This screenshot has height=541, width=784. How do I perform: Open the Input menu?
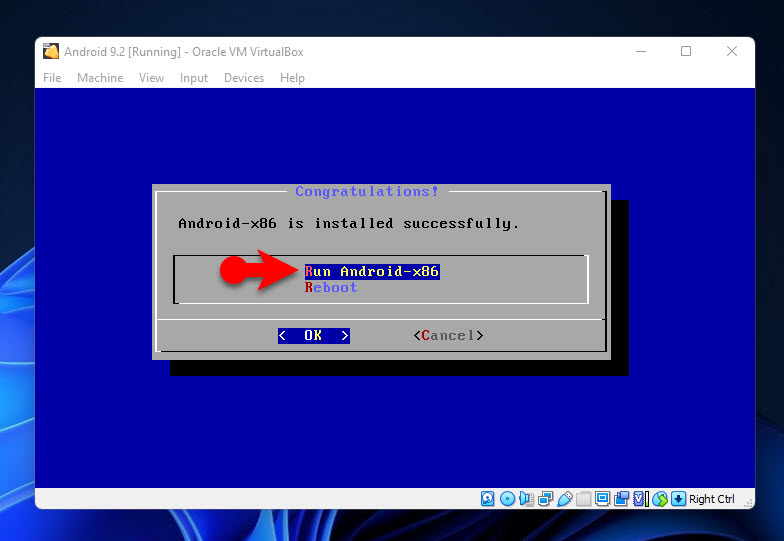(x=194, y=78)
